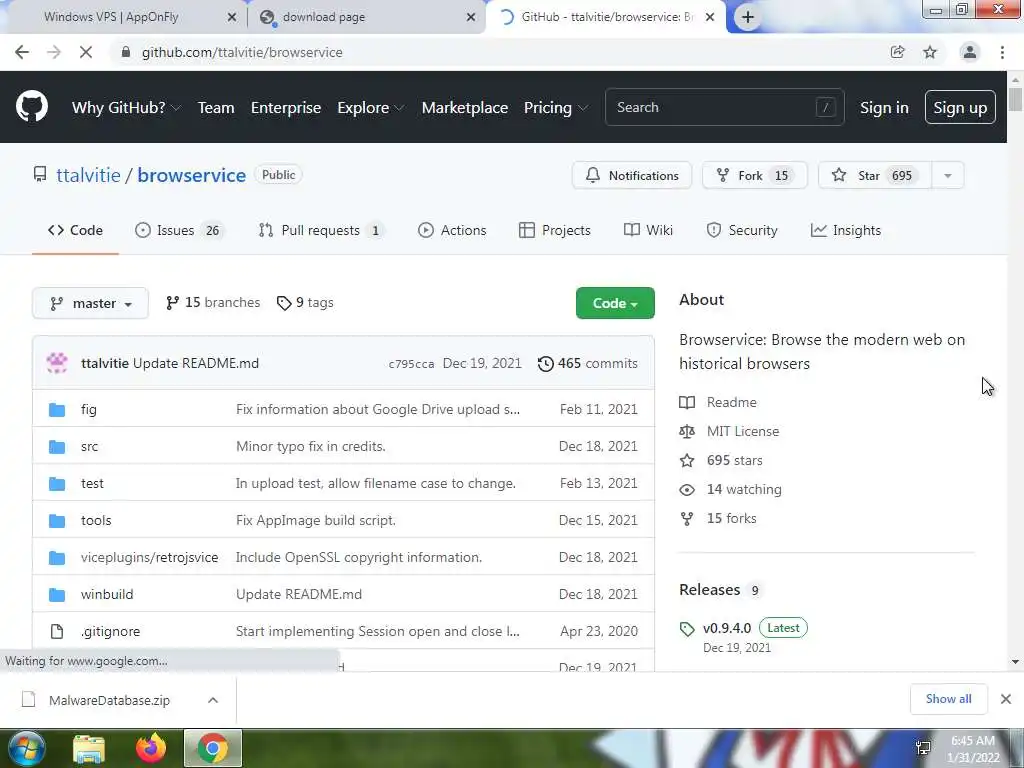Open the Security tab
Viewport: 1024px width, 768px height.
click(x=742, y=231)
